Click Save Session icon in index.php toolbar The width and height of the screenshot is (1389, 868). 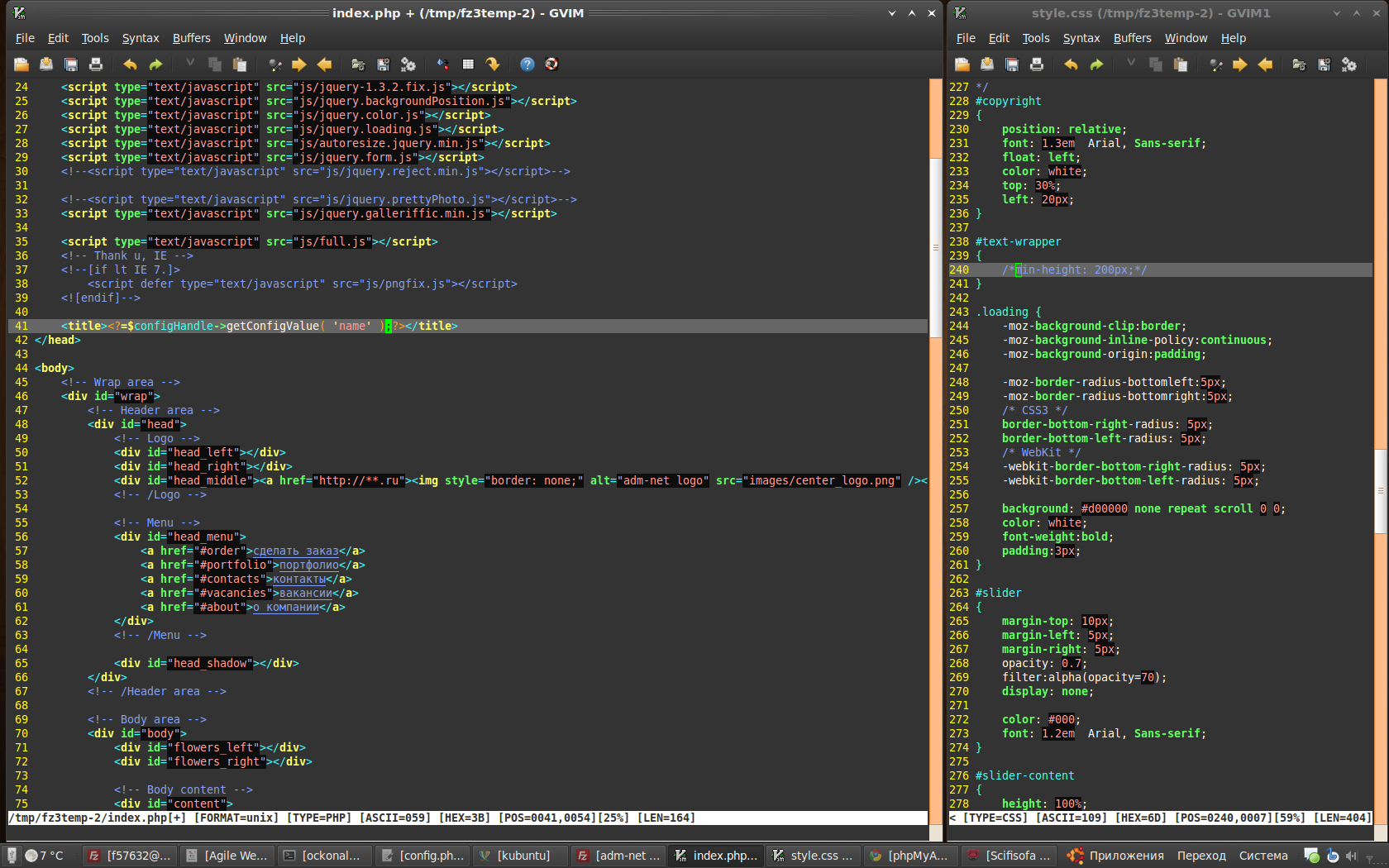[383, 64]
